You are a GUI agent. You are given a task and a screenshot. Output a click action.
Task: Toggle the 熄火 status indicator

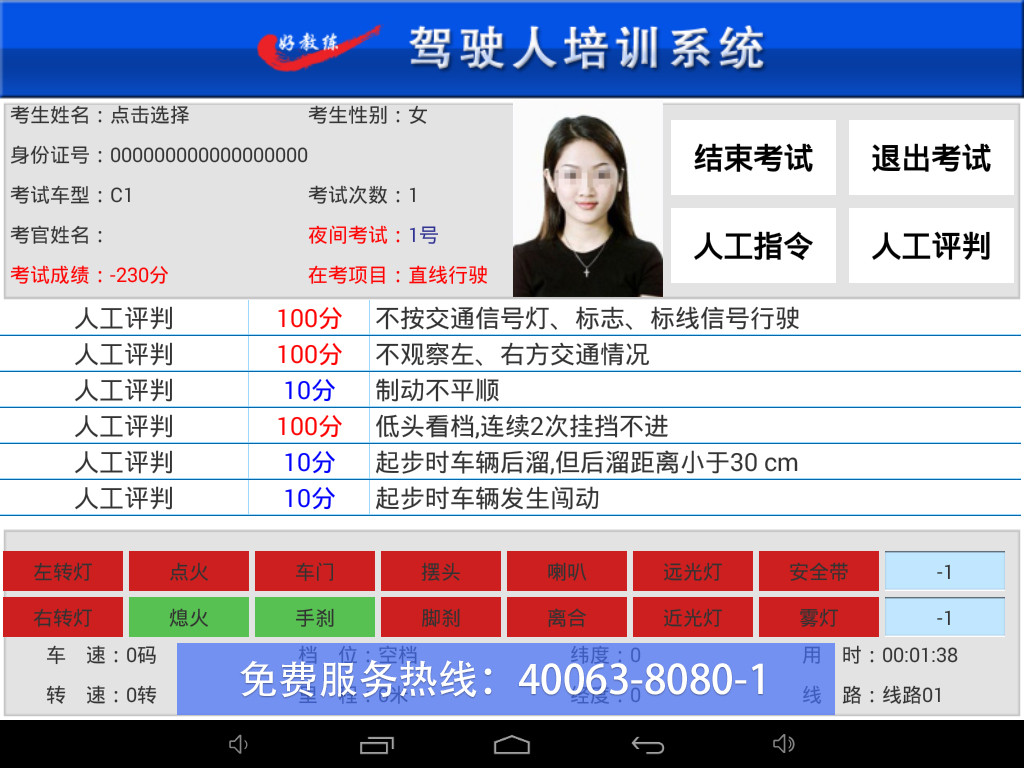pyautogui.click(x=189, y=618)
